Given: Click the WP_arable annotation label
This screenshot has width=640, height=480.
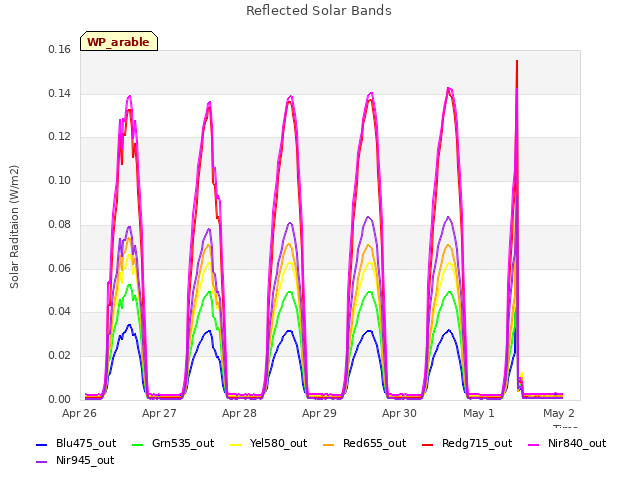Looking at the screenshot, I should 118,42.
